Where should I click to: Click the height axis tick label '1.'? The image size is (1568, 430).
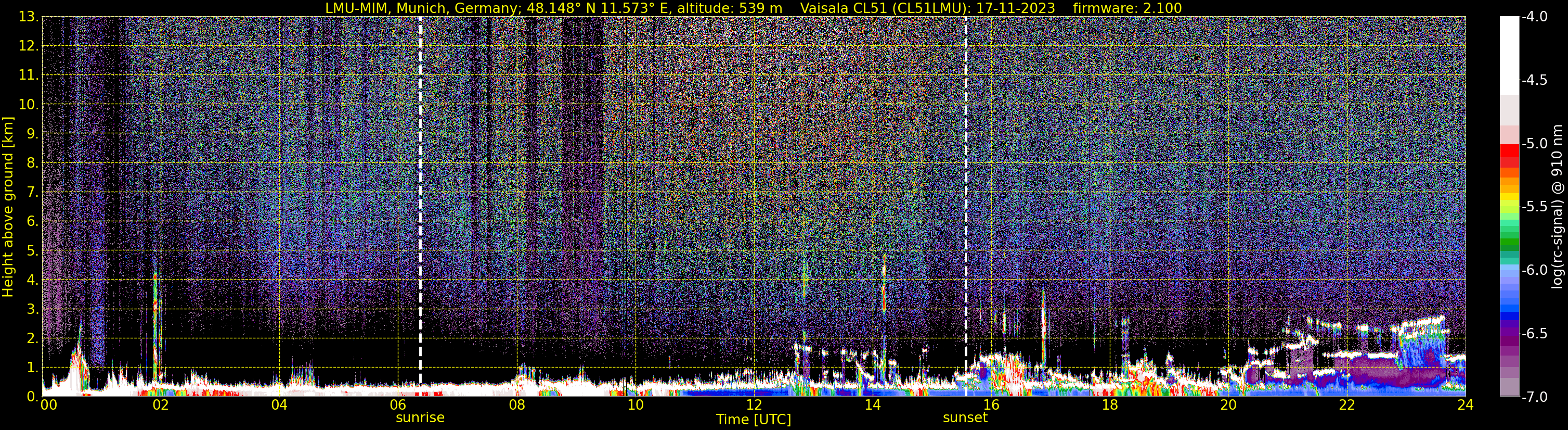tap(33, 368)
